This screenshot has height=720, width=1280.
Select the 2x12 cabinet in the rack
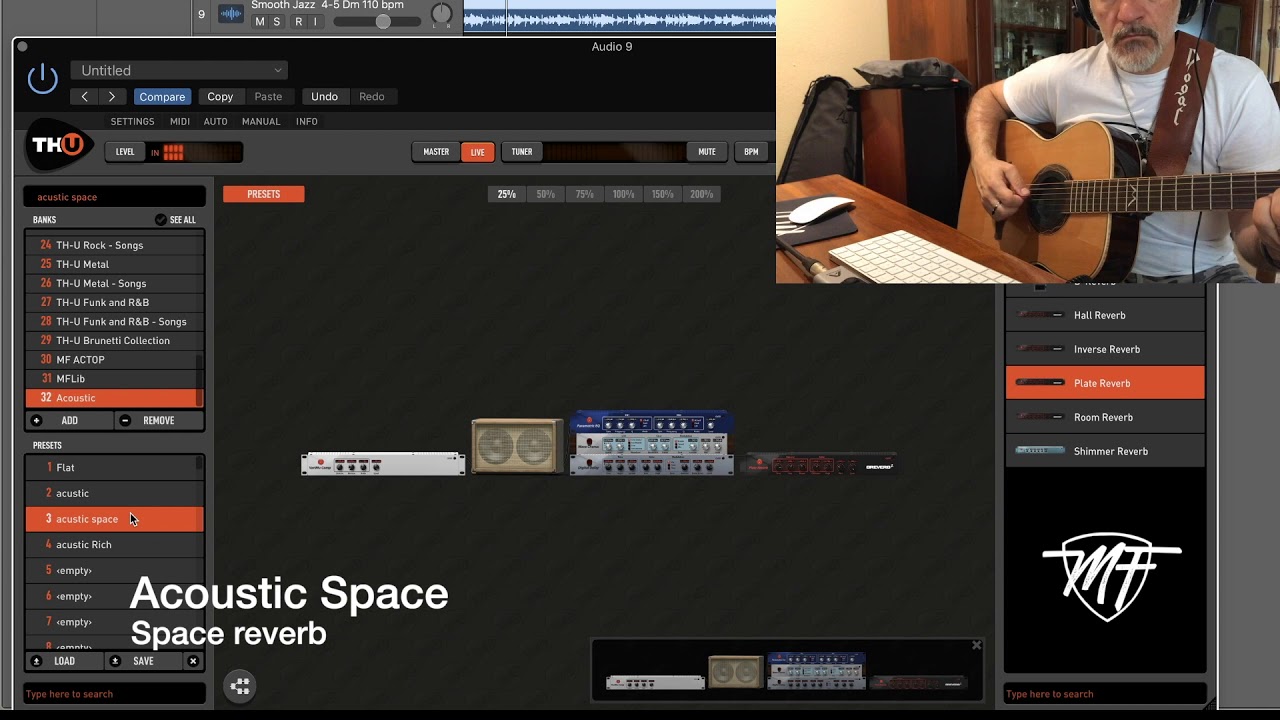[x=517, y=446]
